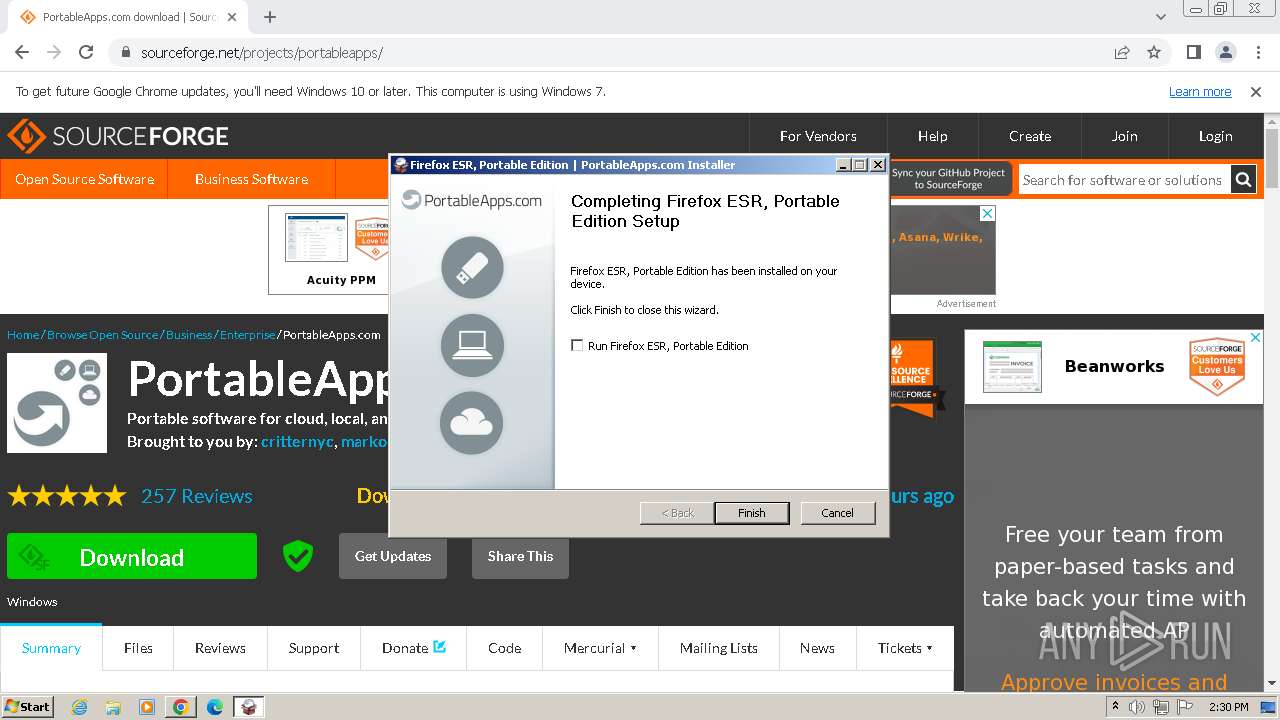View site information via the lock icon
Screen dimensions: 1280x720
pyautogui.click(x=125, y=52)
